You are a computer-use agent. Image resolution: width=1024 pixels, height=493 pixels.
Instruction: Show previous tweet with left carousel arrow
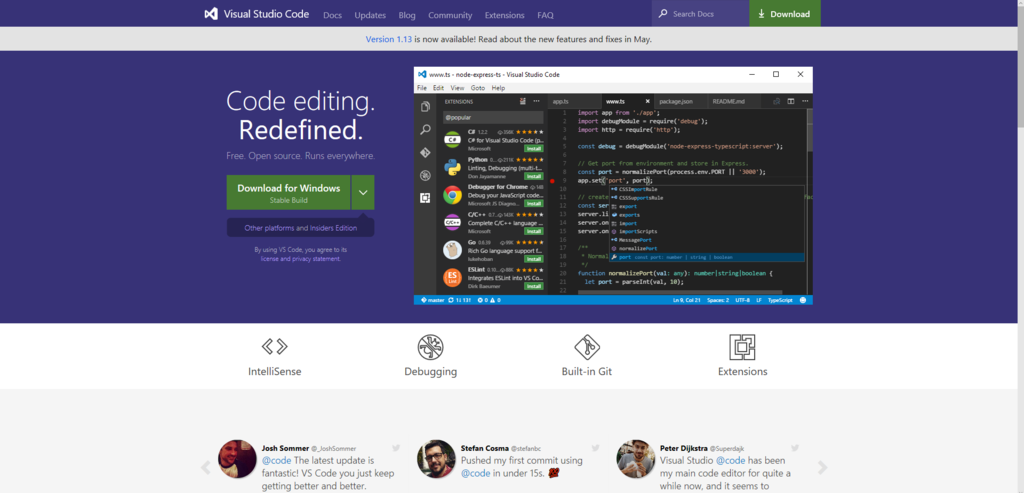pos(205,468)
